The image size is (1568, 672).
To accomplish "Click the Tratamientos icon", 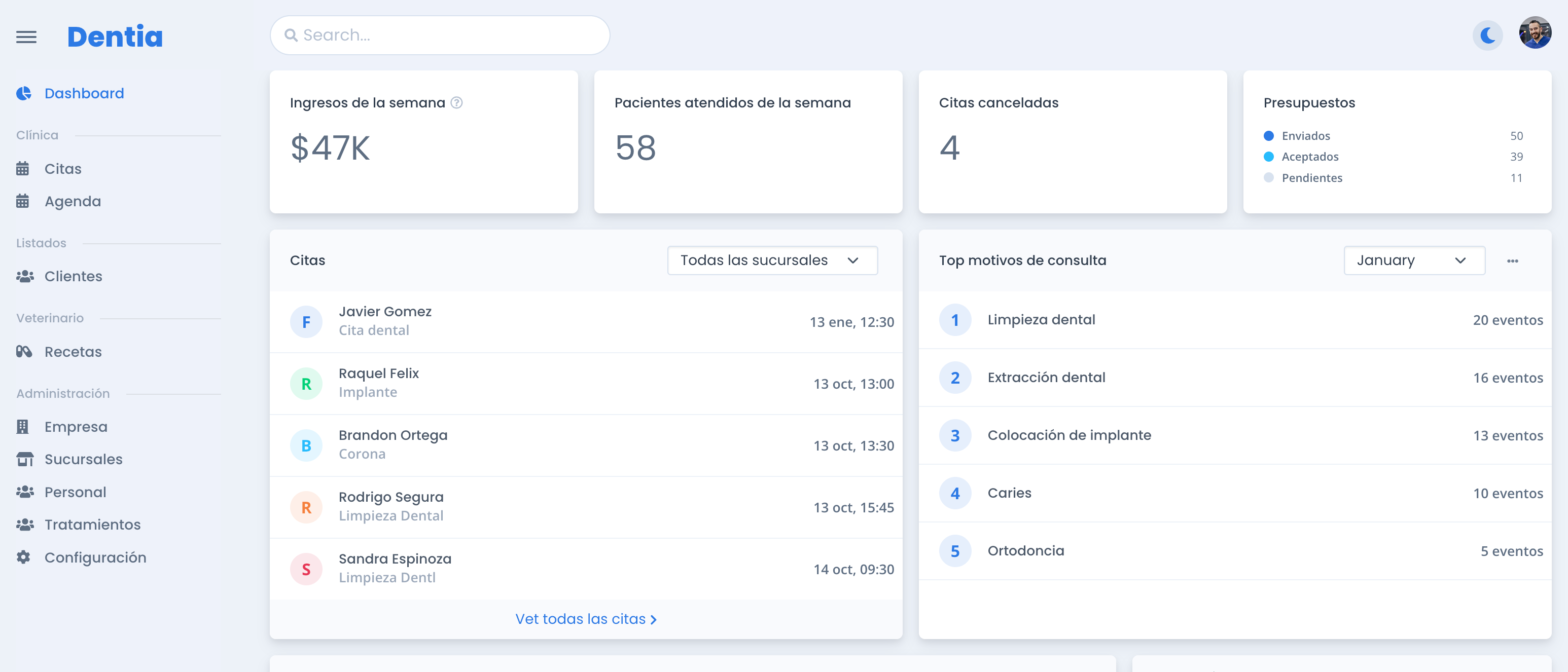I will point(25,524).
